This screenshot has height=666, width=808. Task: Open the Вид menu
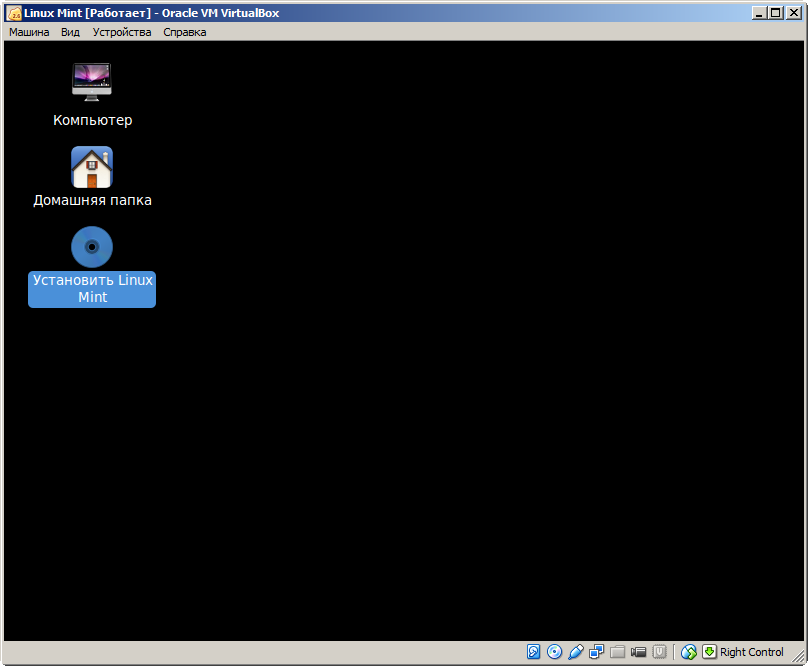pos(70,32)
